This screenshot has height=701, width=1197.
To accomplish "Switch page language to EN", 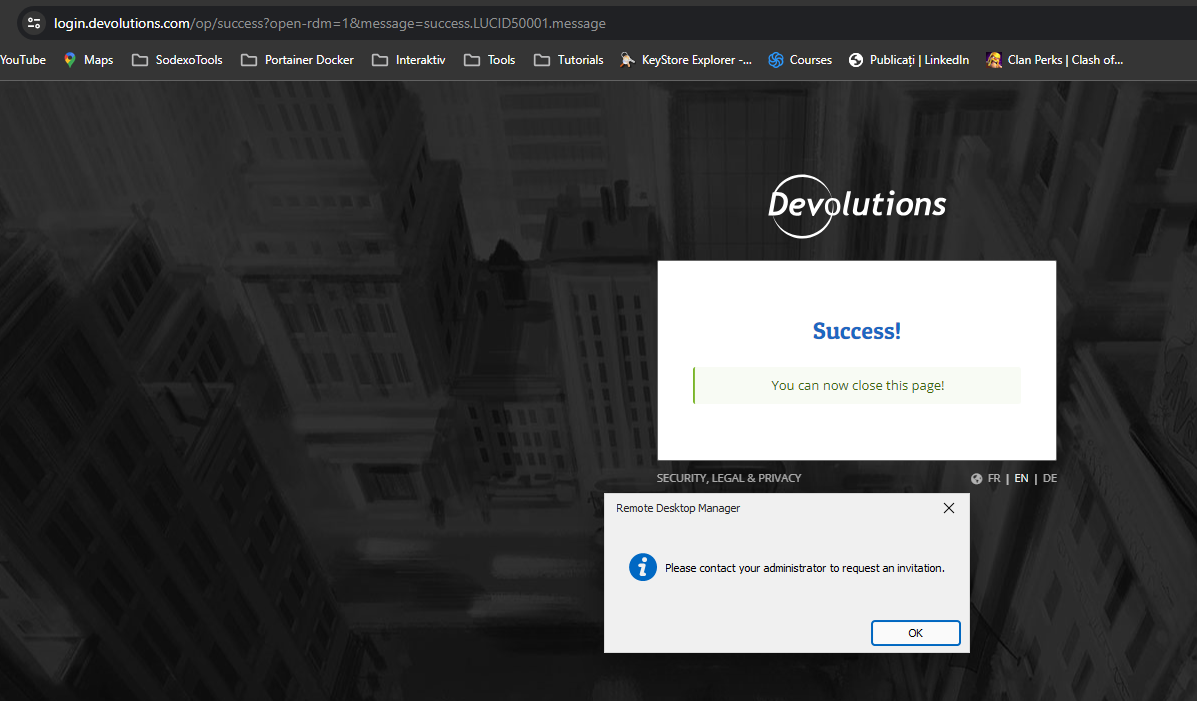I will pyautogui.click(x=1021, y=478).
